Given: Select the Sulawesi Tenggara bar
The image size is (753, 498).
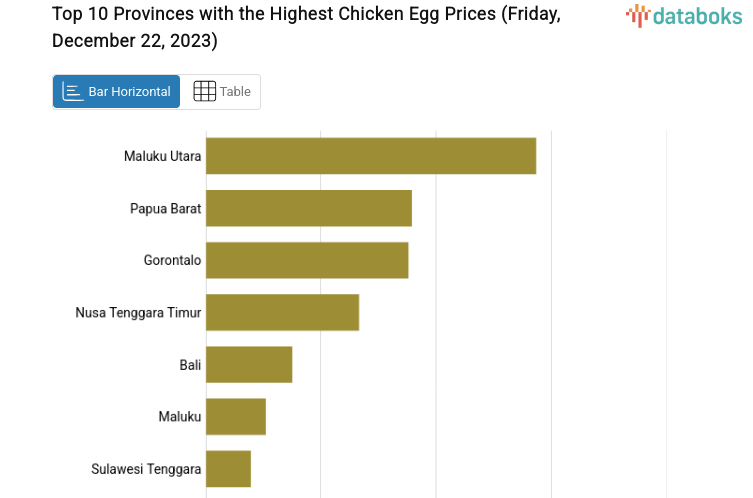Looking at the screenshot, I should pos(228,468).
